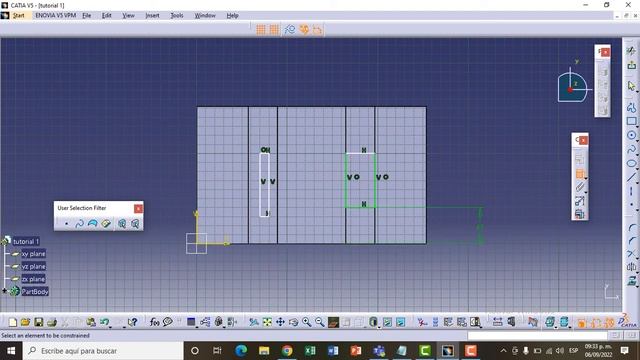The width and height of the screenshot is (640, 360).
Task: Toggle Dimensional Constraints in Sketch tools
Action: coord(317,29)
